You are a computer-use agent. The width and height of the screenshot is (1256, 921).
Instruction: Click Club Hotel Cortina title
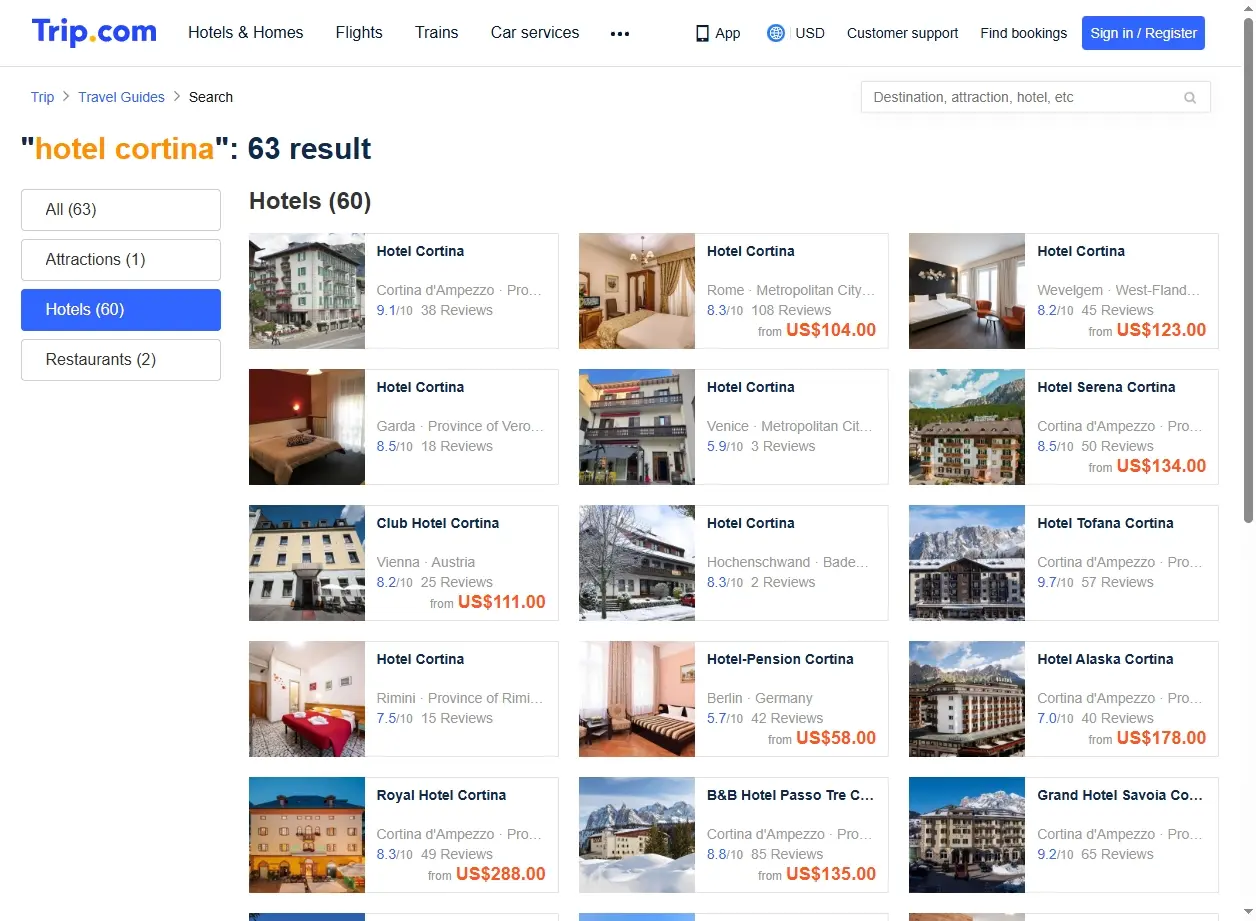coord(437,523)
